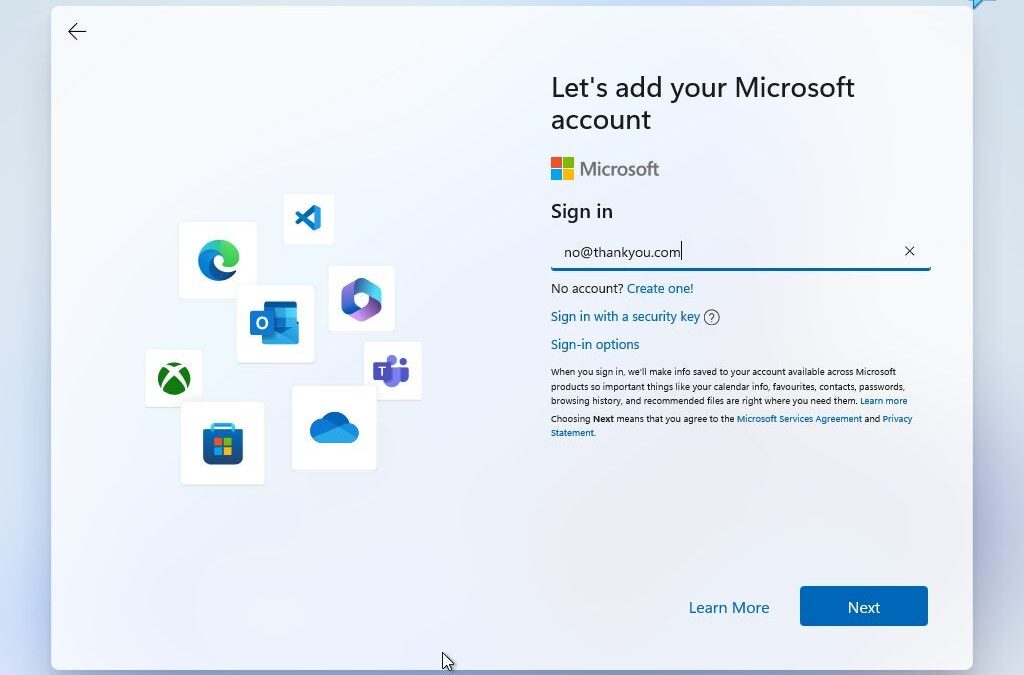
Task: Choose Sign in with a security key
Action: [625, 317]
